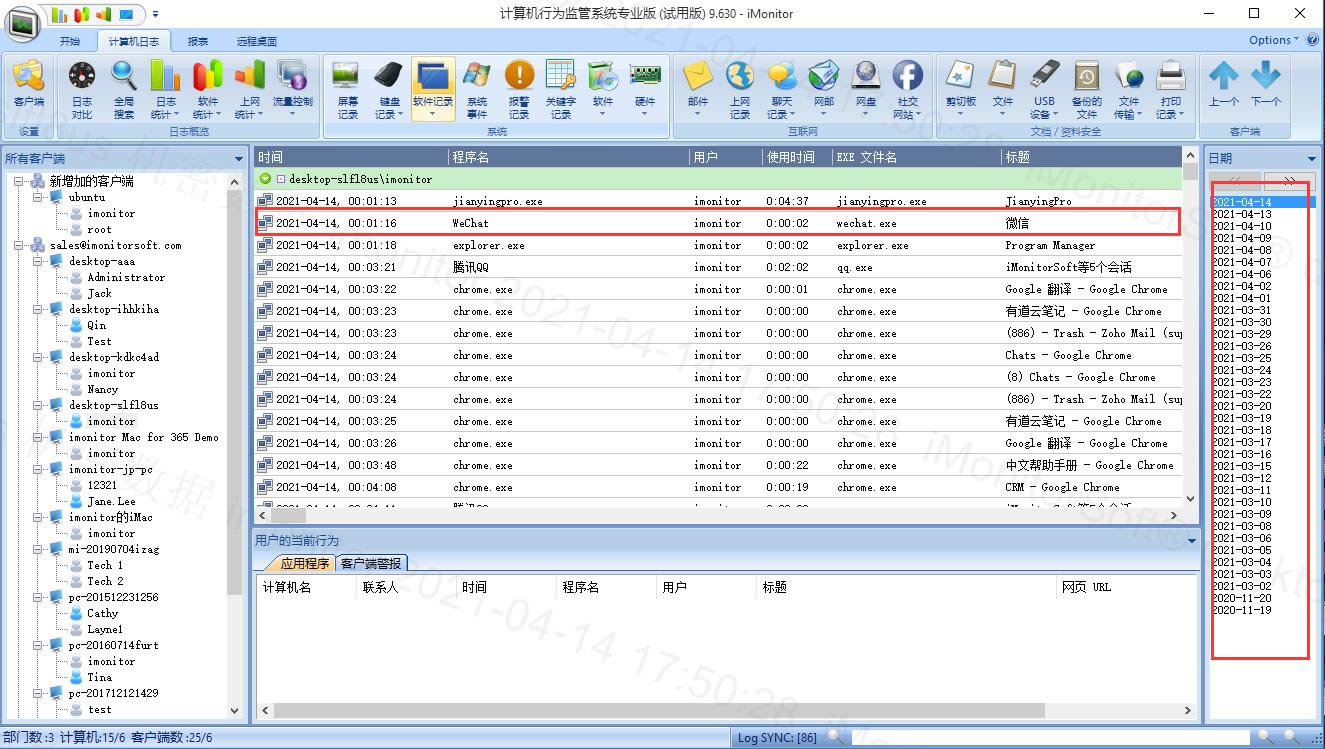This screenshot has height=749, width=1325.
Task: Open 日志统计 bar chart statistics
Action: [166, 90]
